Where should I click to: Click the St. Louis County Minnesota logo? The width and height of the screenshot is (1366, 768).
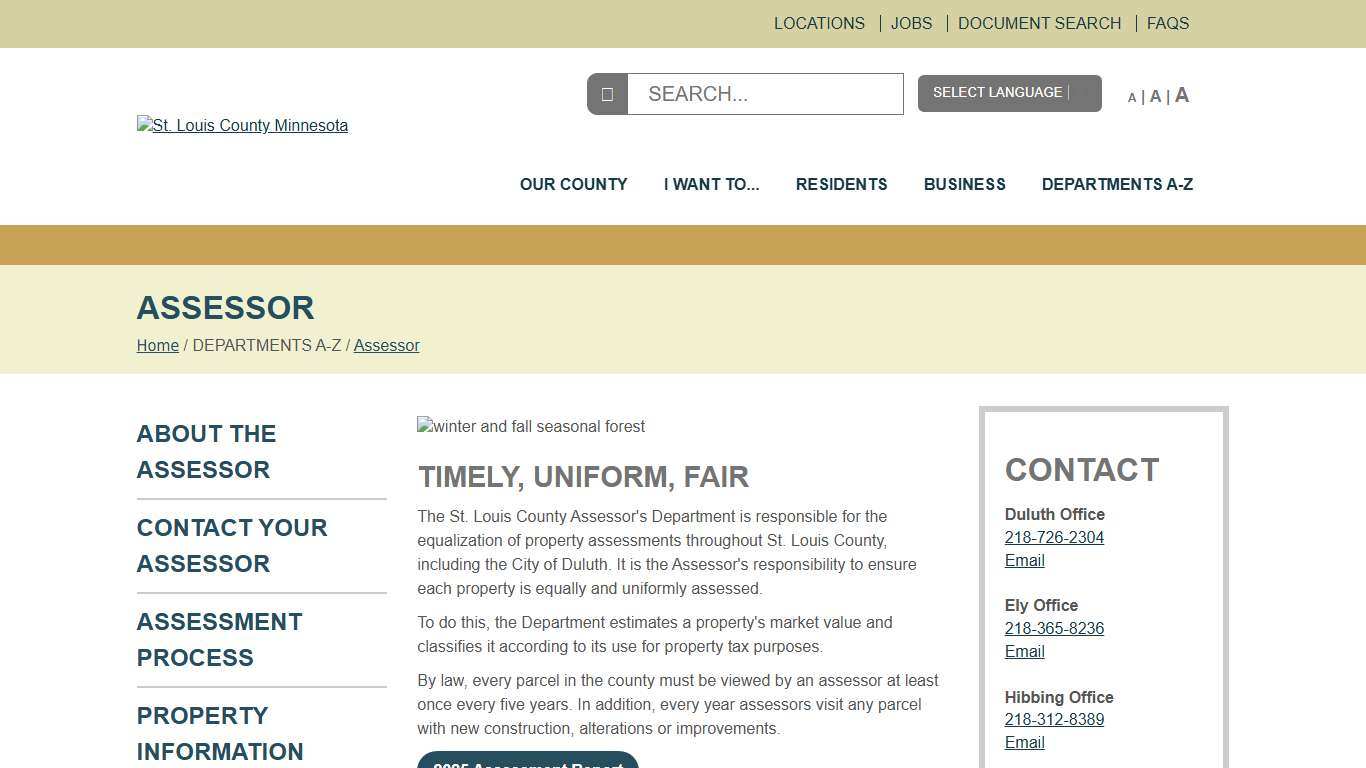[x=242, y=125]
